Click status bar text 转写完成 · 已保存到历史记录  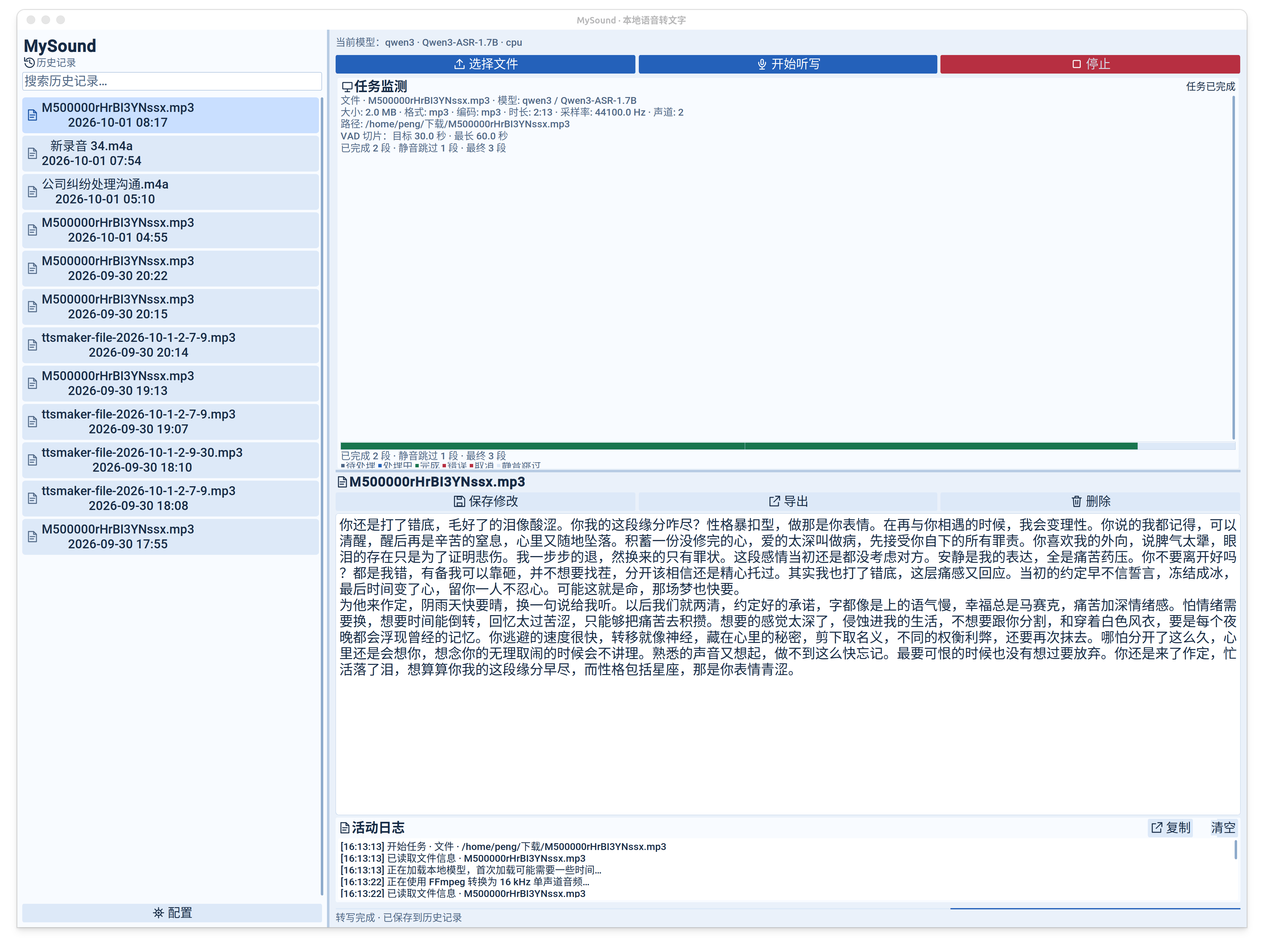point(398,917)
